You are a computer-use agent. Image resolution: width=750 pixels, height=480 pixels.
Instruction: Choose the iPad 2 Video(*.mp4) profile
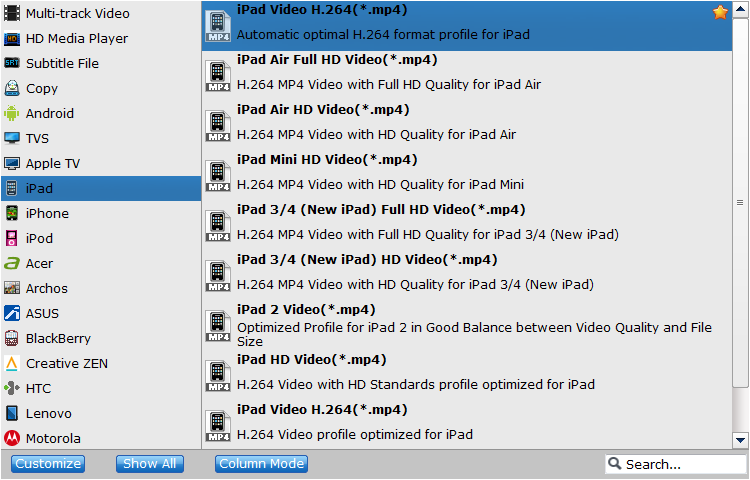point(467,326)
